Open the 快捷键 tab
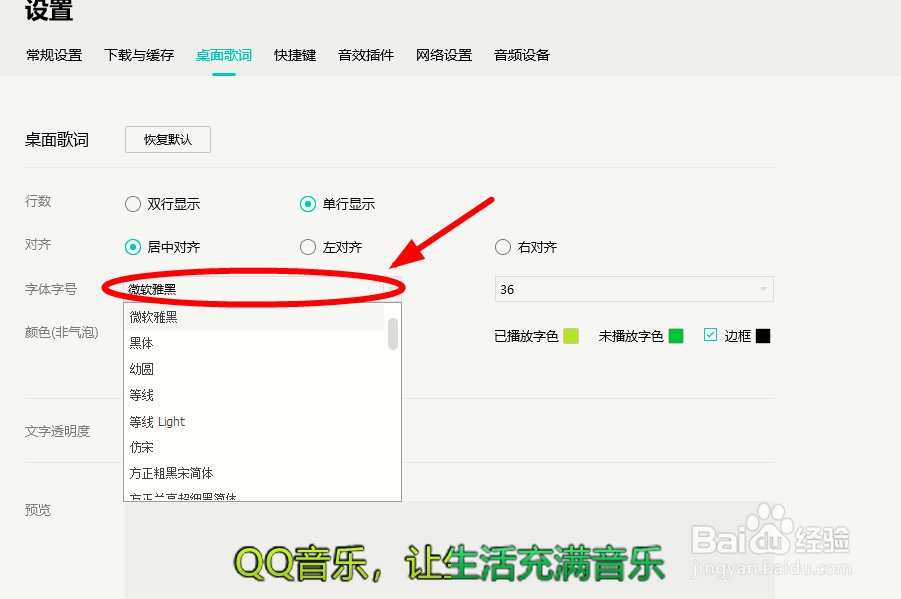This screenshot has width=901, height=599. (x=295, y=55)
